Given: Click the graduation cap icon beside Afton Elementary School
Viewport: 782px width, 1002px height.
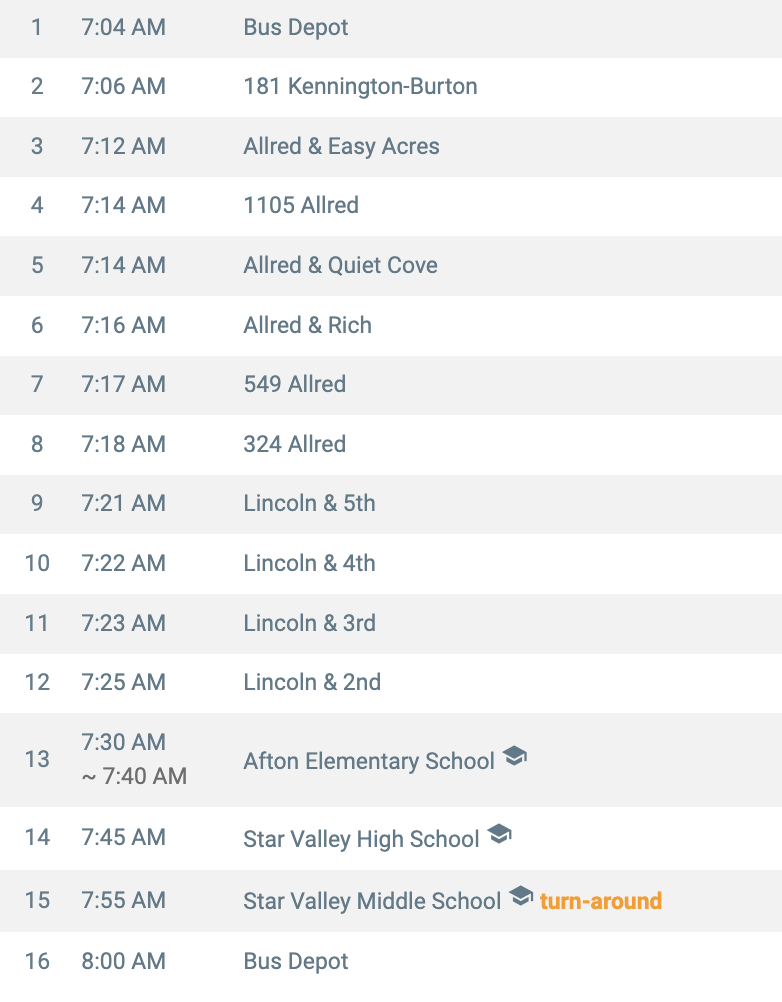Looking at the screenshot, I should pos(514,757).
